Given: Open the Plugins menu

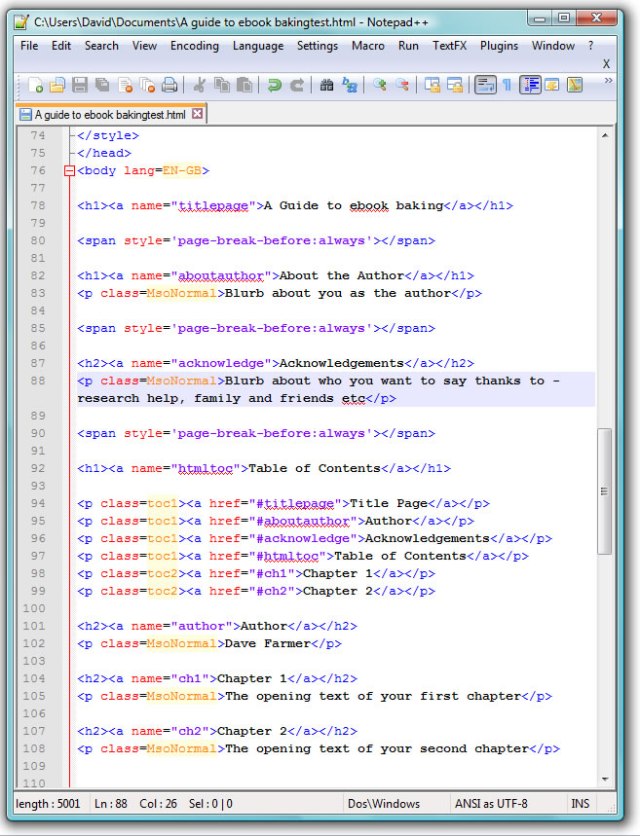Looking at the screenshot, I should click(499, 46).
